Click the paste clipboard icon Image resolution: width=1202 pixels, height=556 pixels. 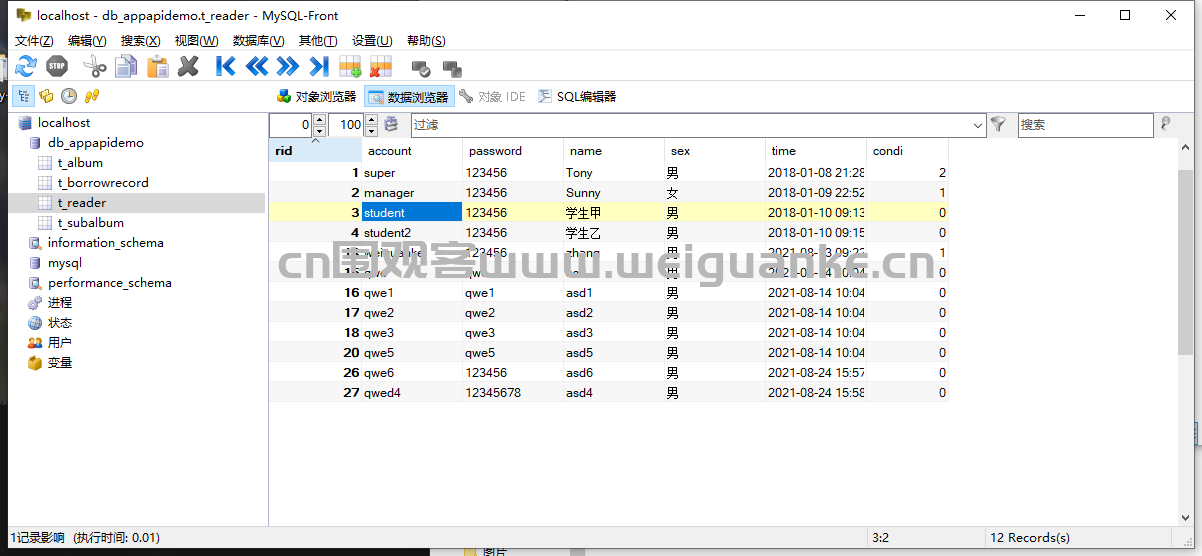click(x=158, y=67)
